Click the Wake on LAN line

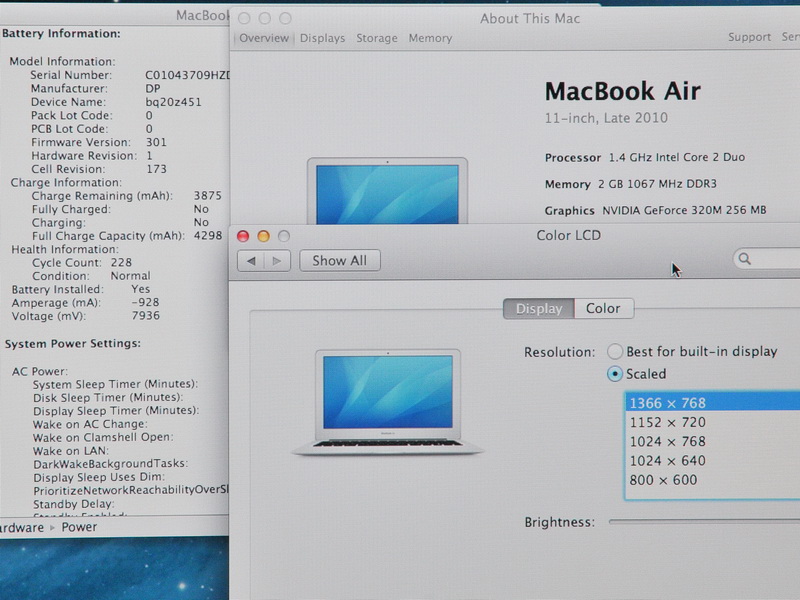click(71, 451)
